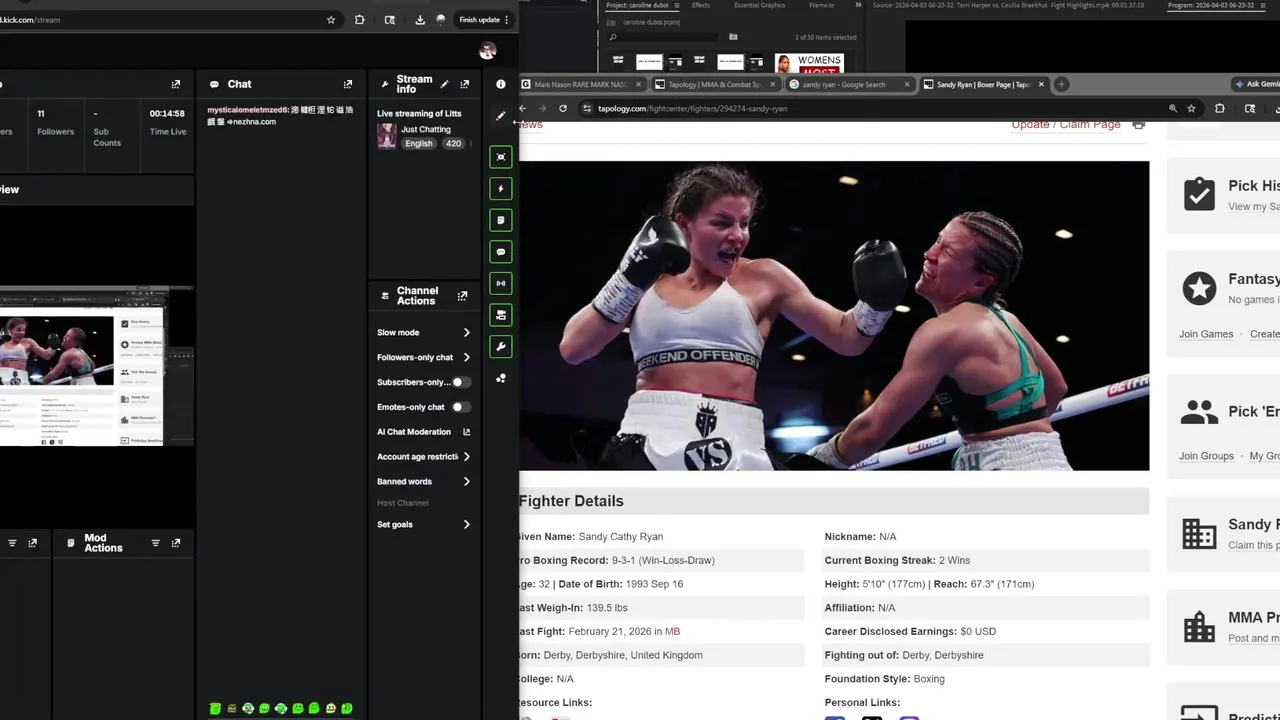
Task: Click the print icon beside Update / Claim Page
Action: 1138,125
